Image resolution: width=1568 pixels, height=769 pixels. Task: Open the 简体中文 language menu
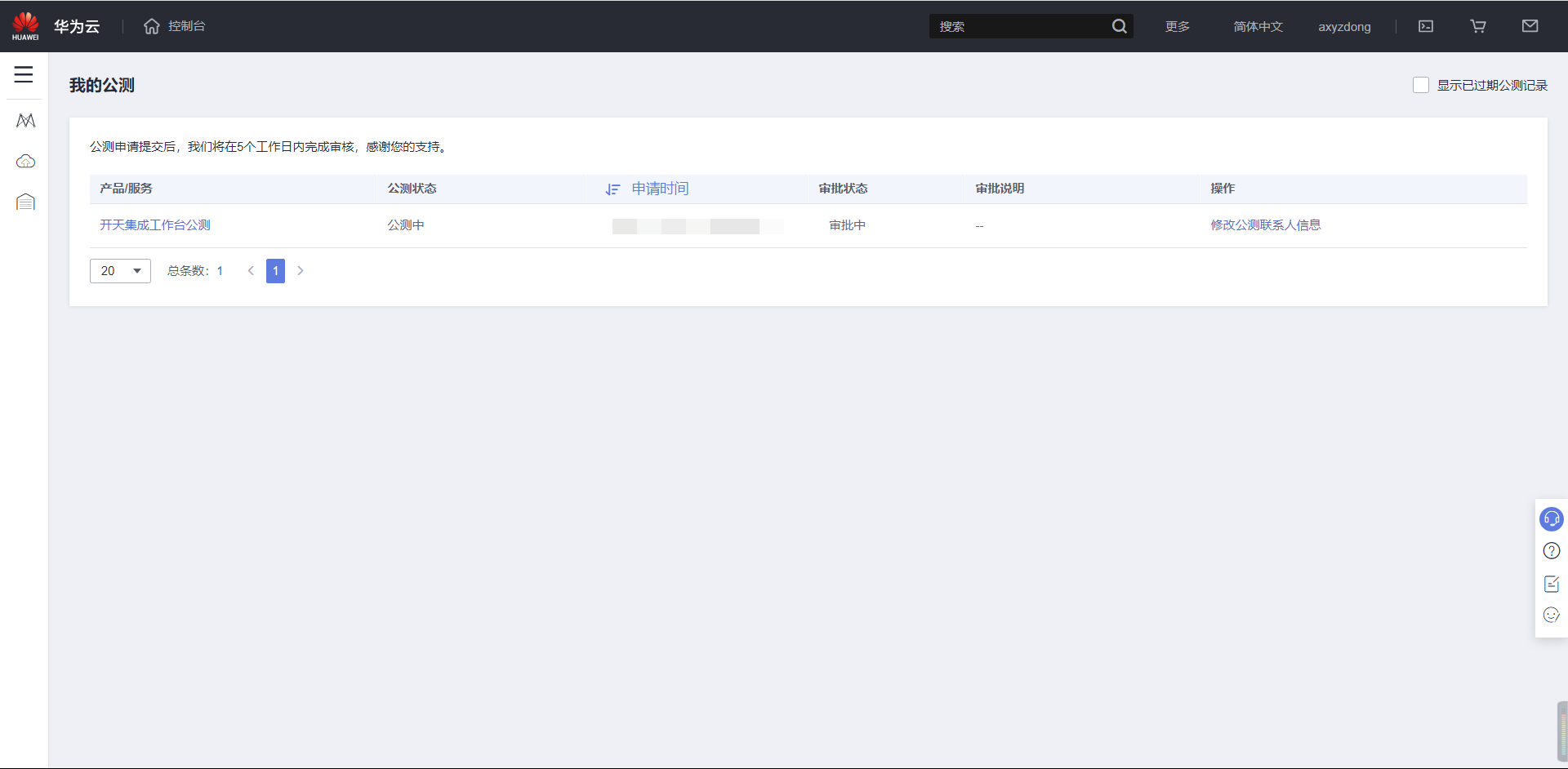(1258, 26)
